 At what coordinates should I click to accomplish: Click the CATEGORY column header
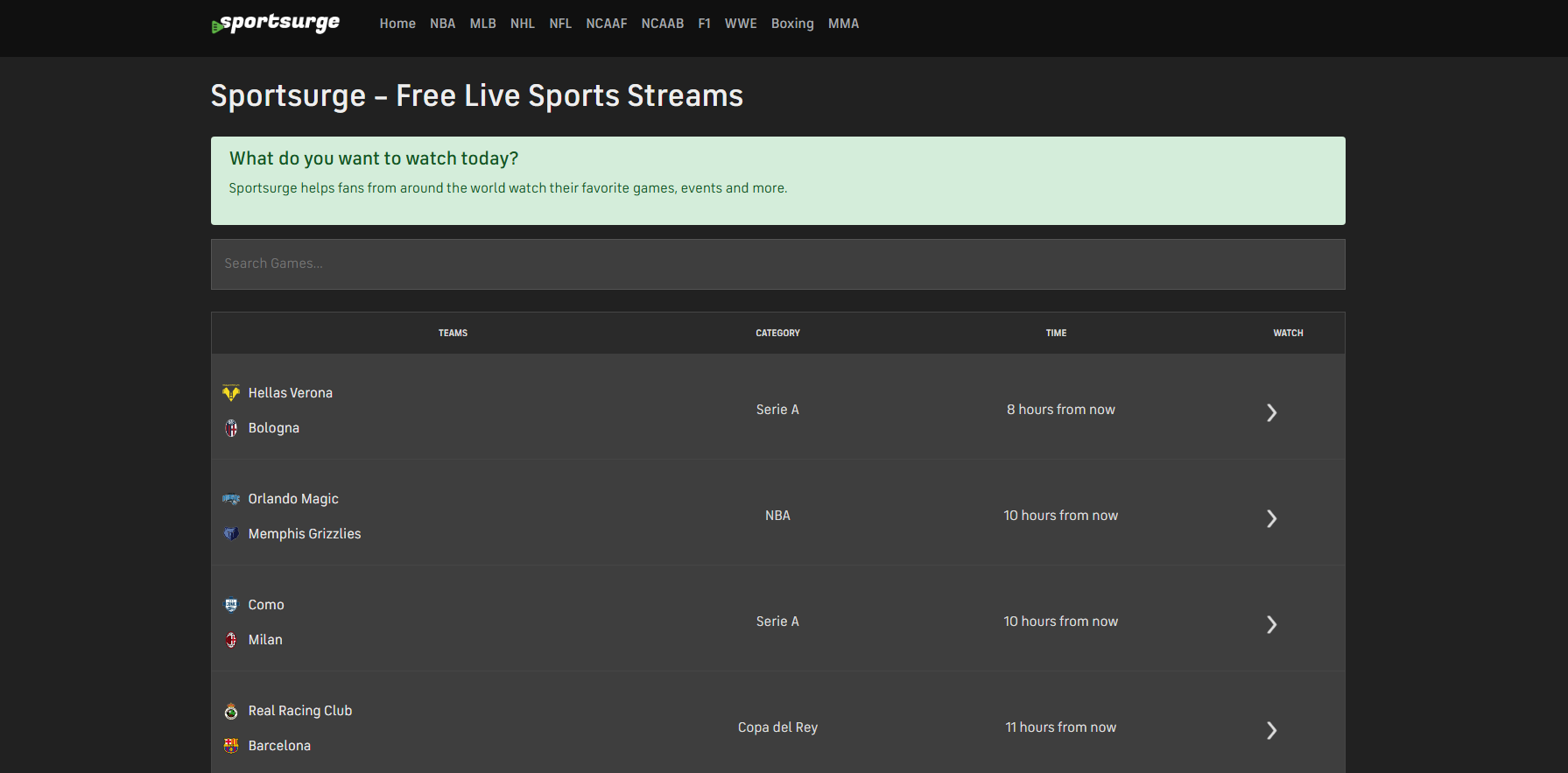click(x=778, y=333)
